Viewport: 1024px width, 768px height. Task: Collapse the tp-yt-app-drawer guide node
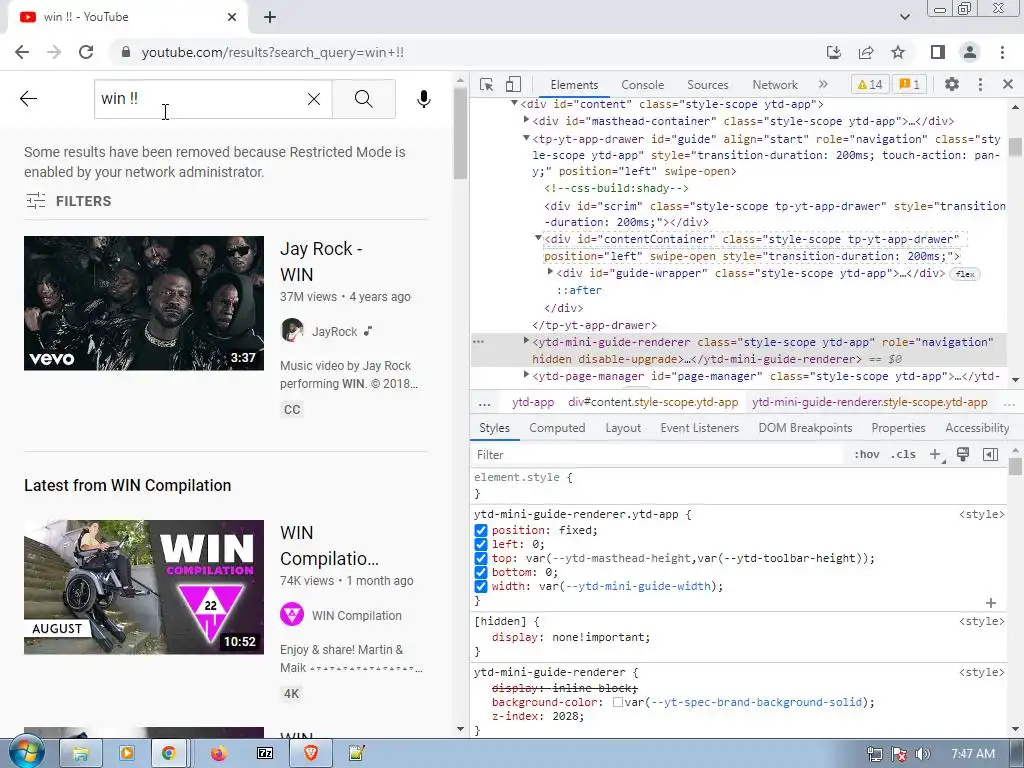coord(526,138)
